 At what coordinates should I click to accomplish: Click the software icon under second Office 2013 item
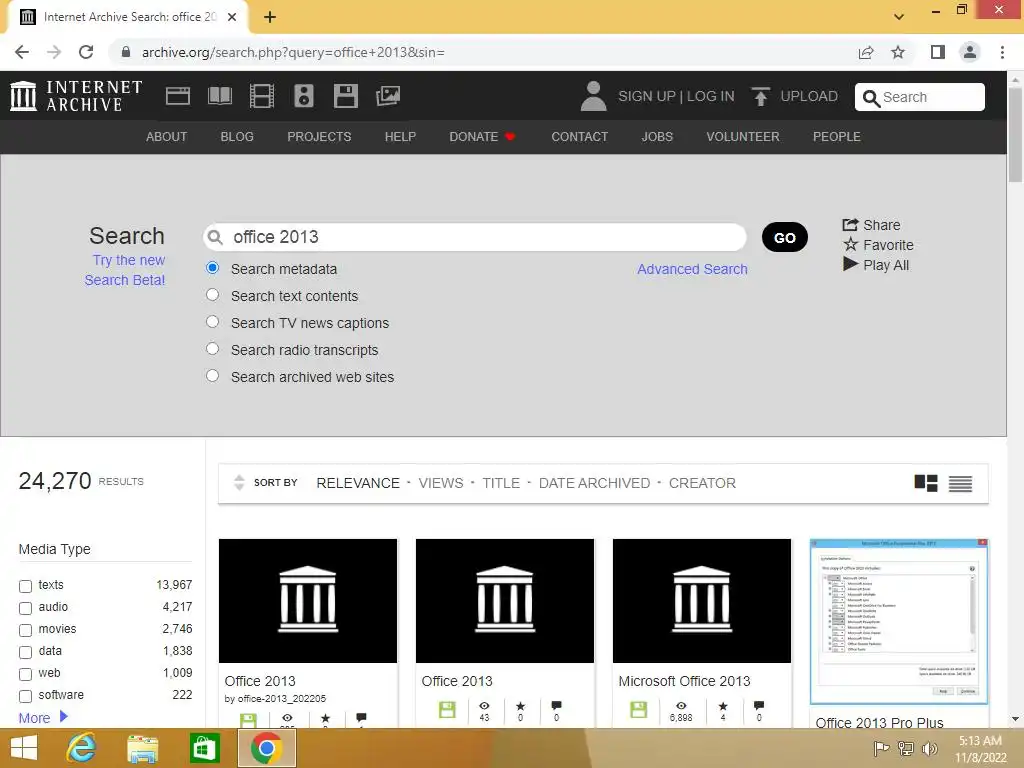pyautogui.click(x=447, y=710)
